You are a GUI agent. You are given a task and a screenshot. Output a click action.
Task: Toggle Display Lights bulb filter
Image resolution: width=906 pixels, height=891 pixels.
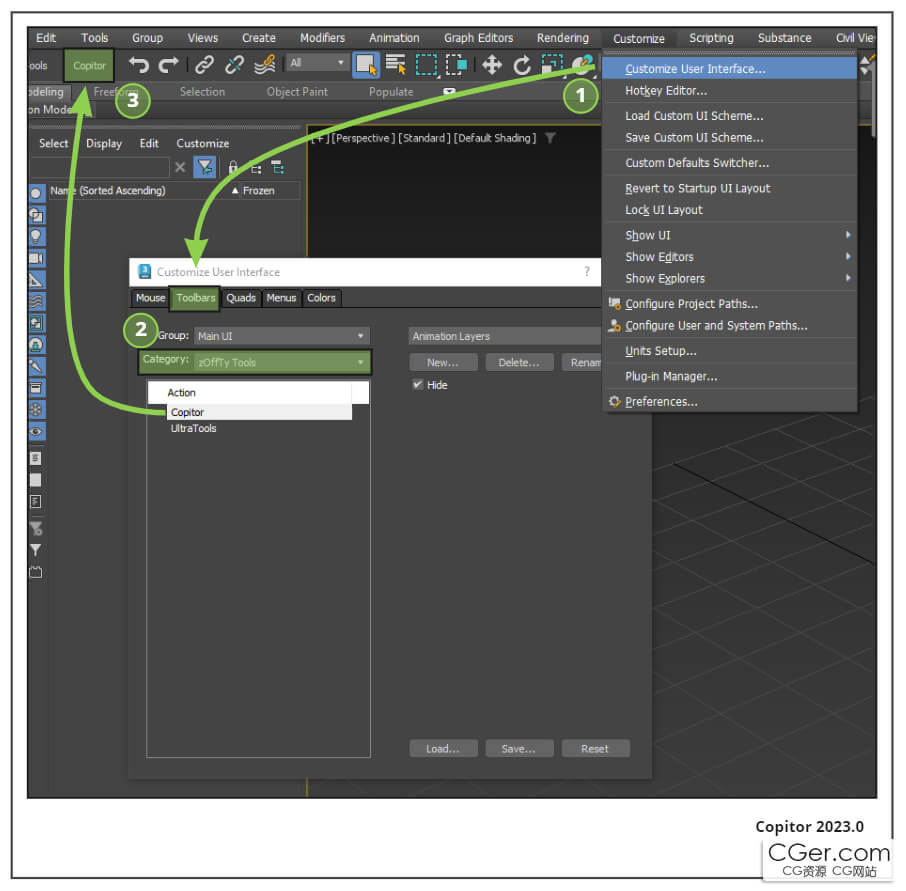[x=36, y=236]
